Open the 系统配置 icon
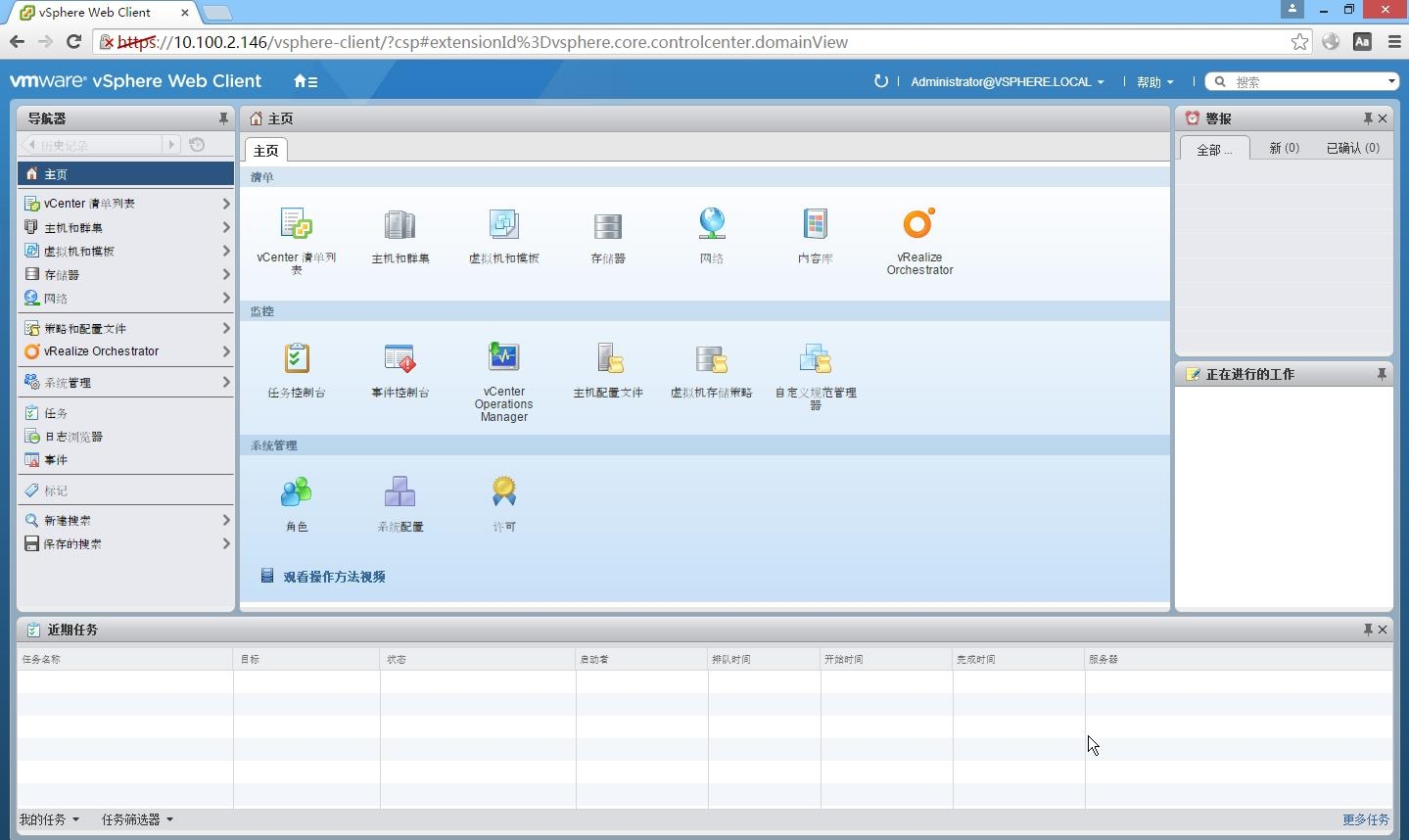The image size is (1409, 840). pyautogui.click(x=400, y=492)
